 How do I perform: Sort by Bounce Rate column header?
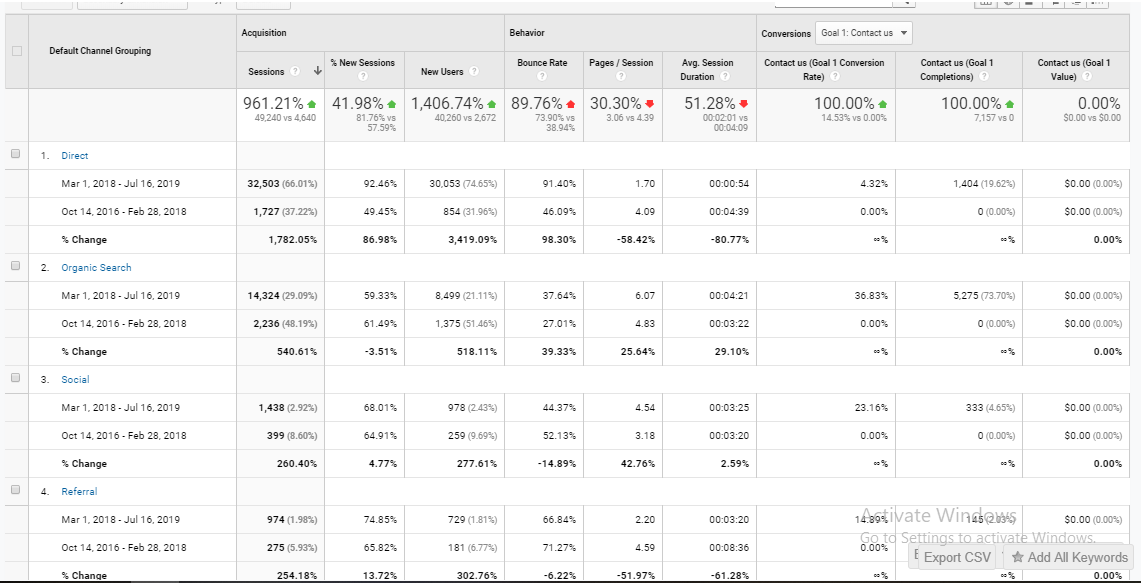(x=541, y=63)
